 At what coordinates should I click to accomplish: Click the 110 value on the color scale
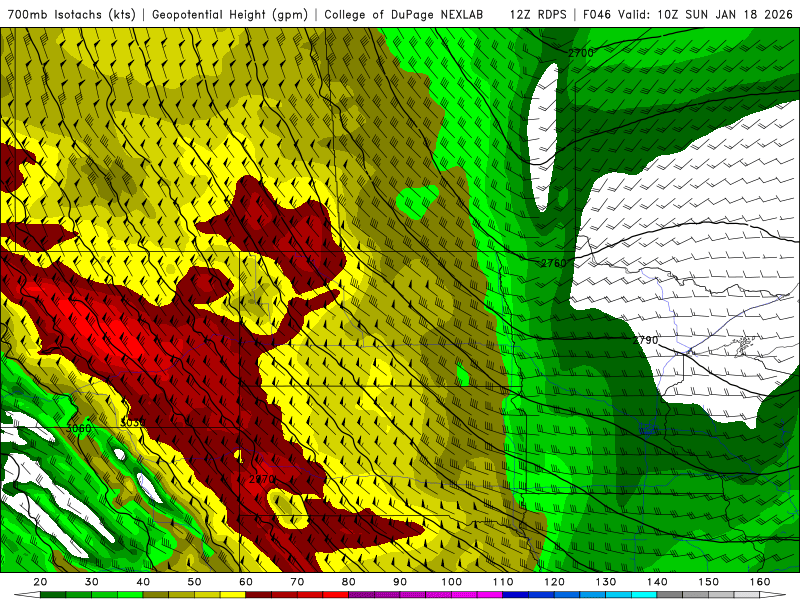[503, 582]
